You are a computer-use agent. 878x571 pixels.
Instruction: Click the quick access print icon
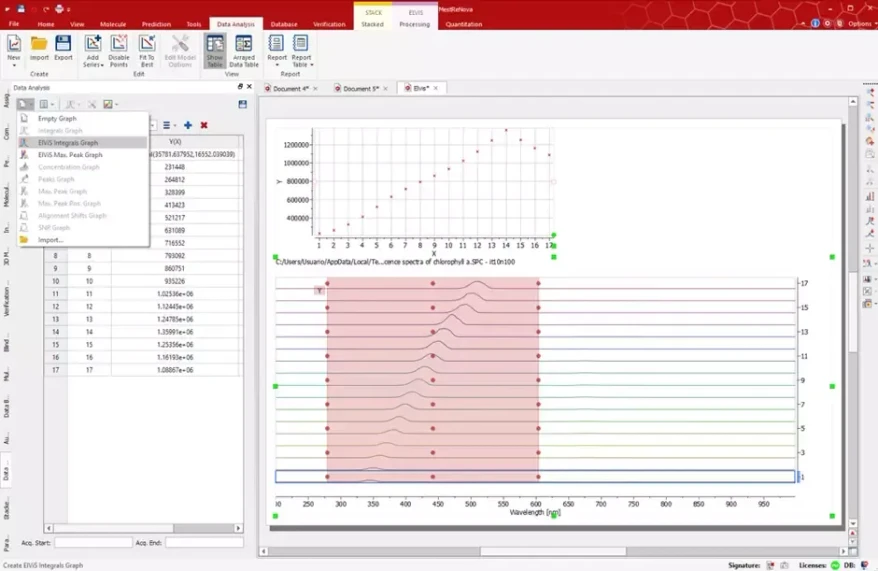(x=59, y=9)
